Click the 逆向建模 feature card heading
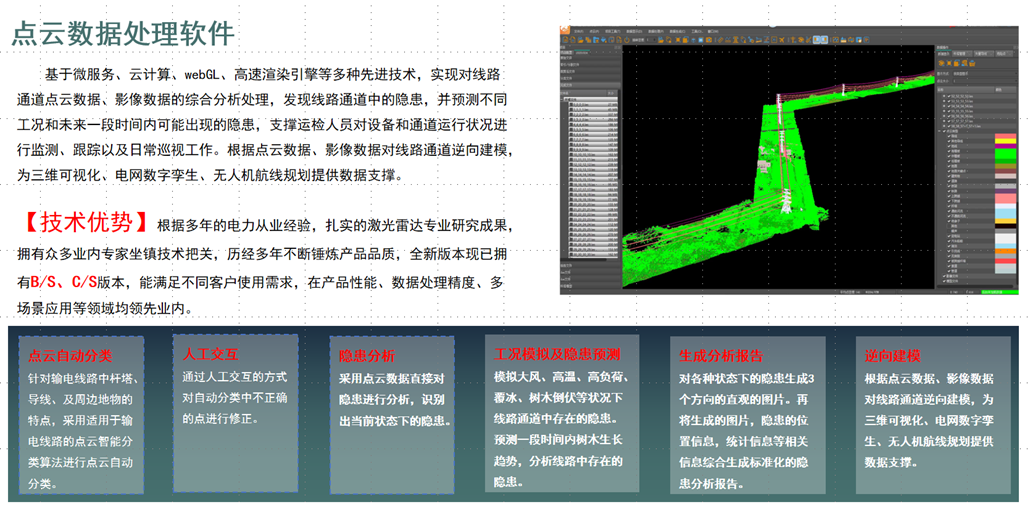 pos(892,355)
